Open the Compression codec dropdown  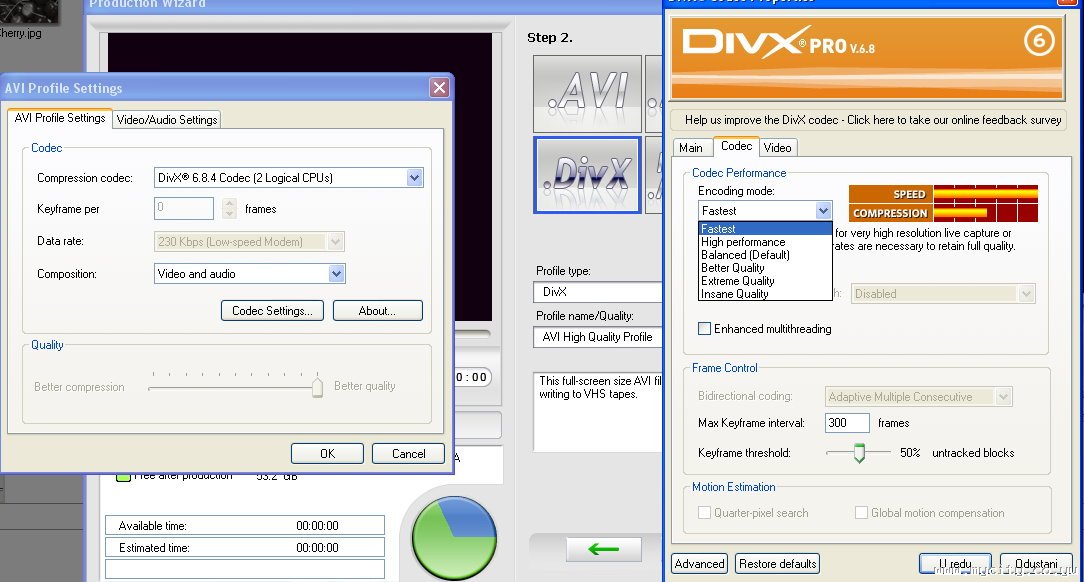click(414, 178)
